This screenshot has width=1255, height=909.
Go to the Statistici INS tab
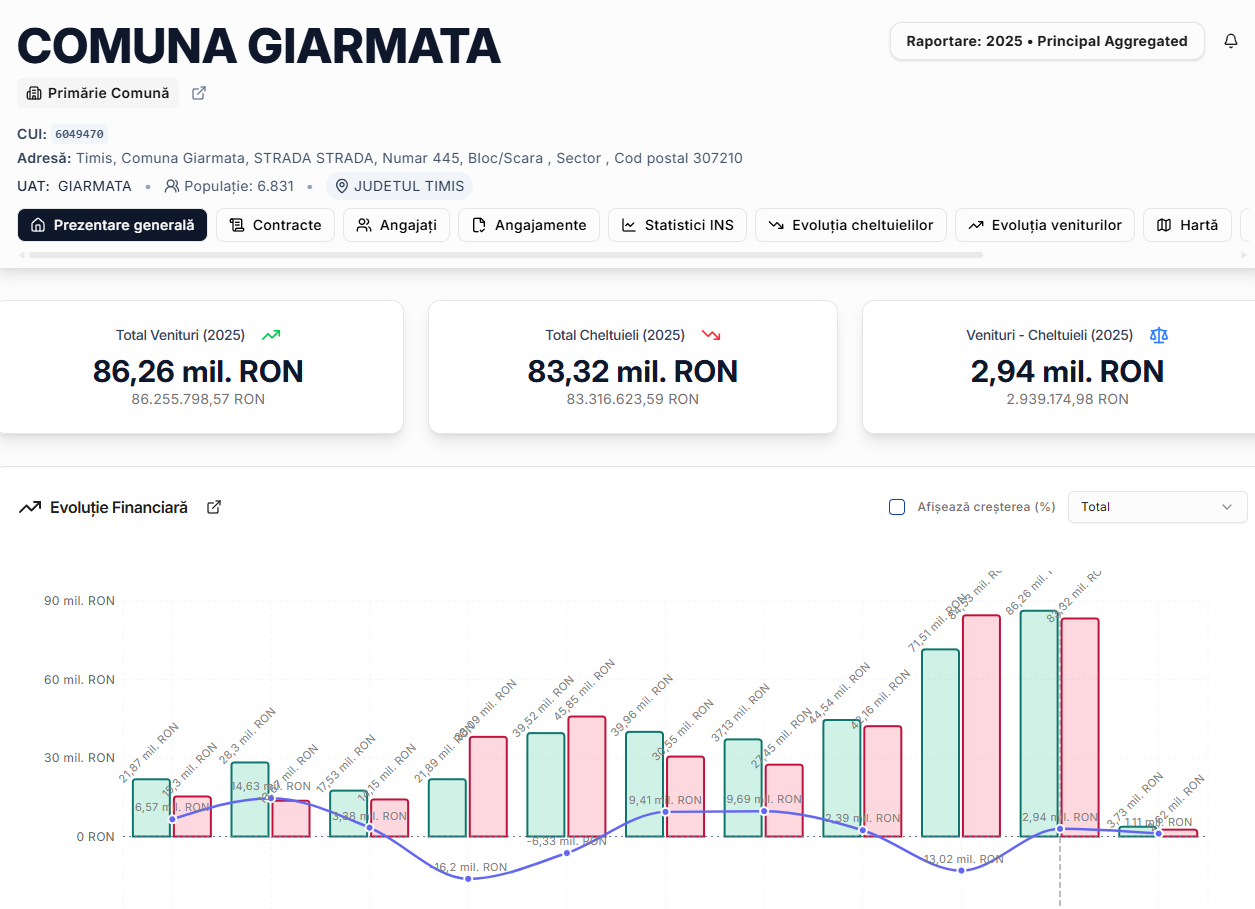pos(677,225)
